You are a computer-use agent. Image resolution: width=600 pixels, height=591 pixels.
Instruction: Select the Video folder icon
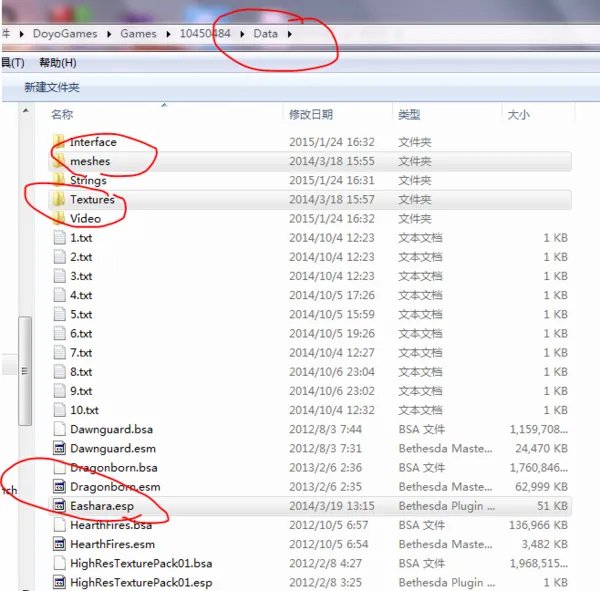click(59, 219)
